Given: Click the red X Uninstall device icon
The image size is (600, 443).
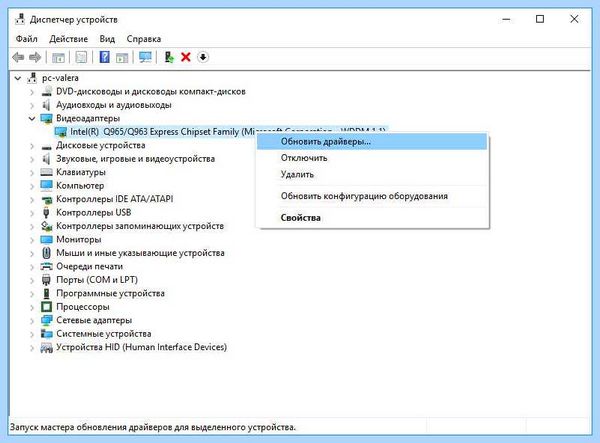Looking at the screenshot, I should 186,57.
